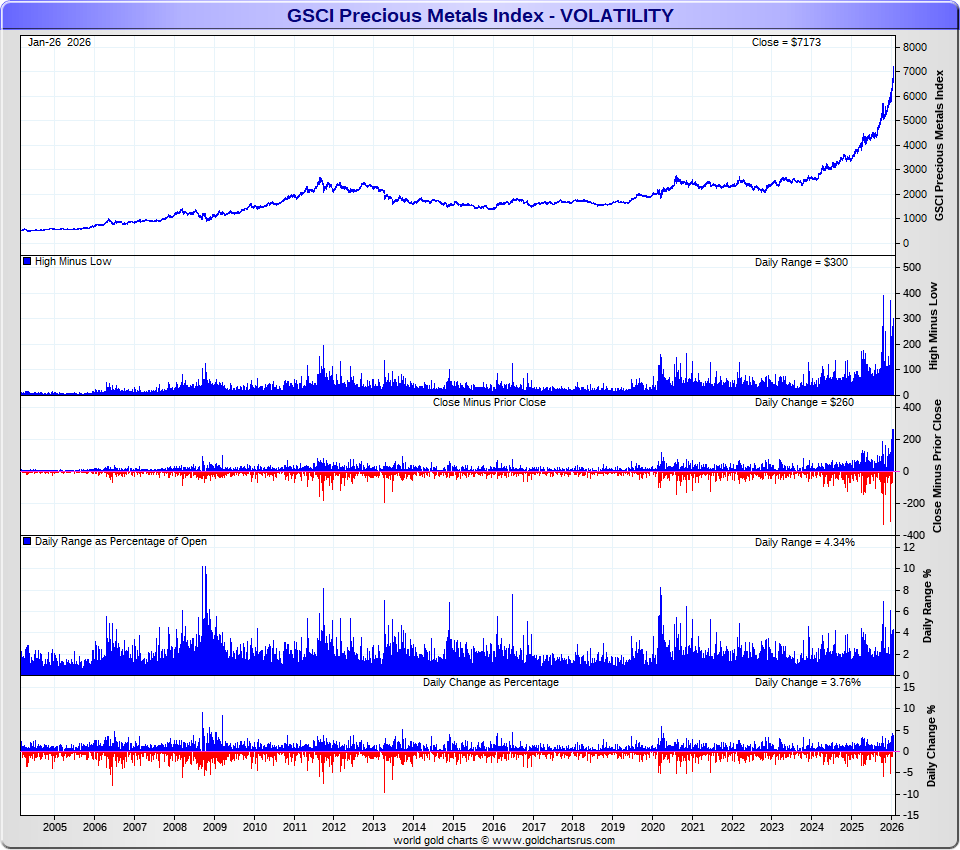Click the vertical GSCI Precious Metals Index axis title
The image size is (960, 850).
(x=938, y=145)
